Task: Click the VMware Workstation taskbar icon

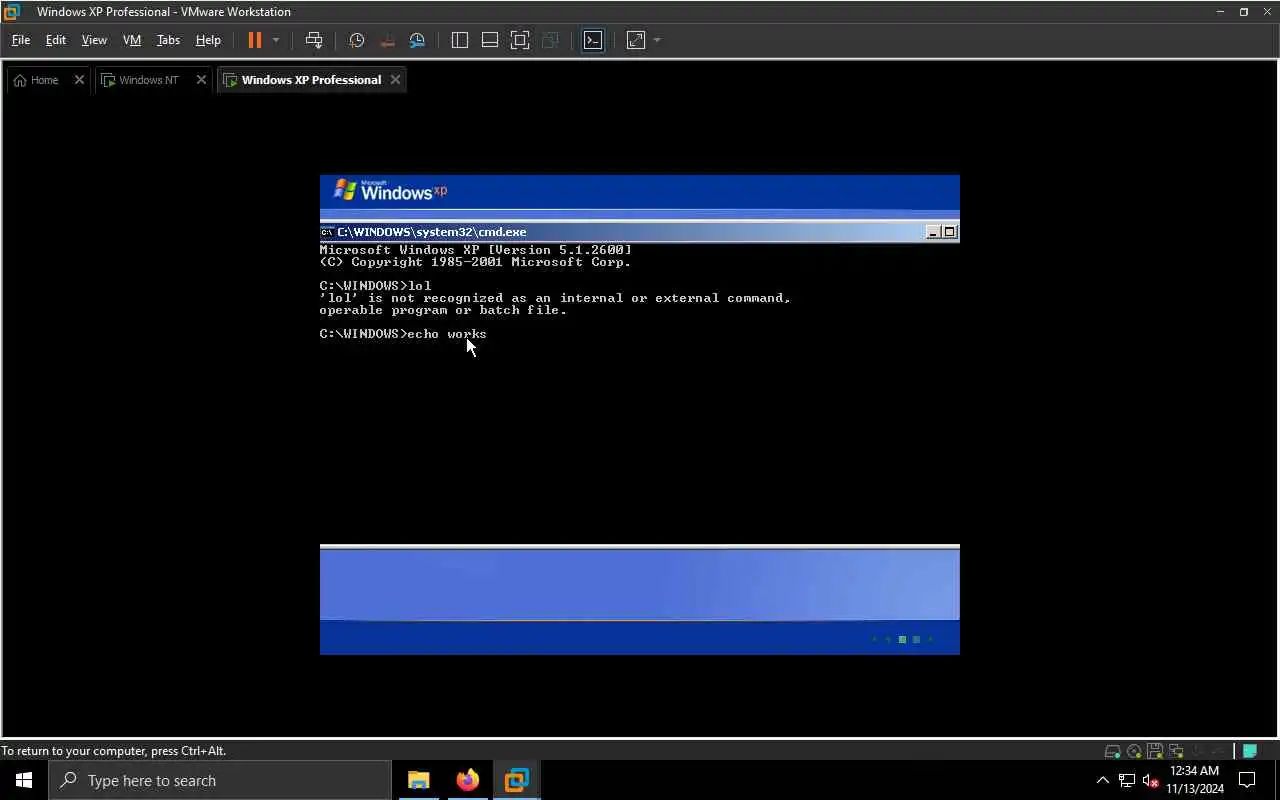Action: click(x=516, y=780)
